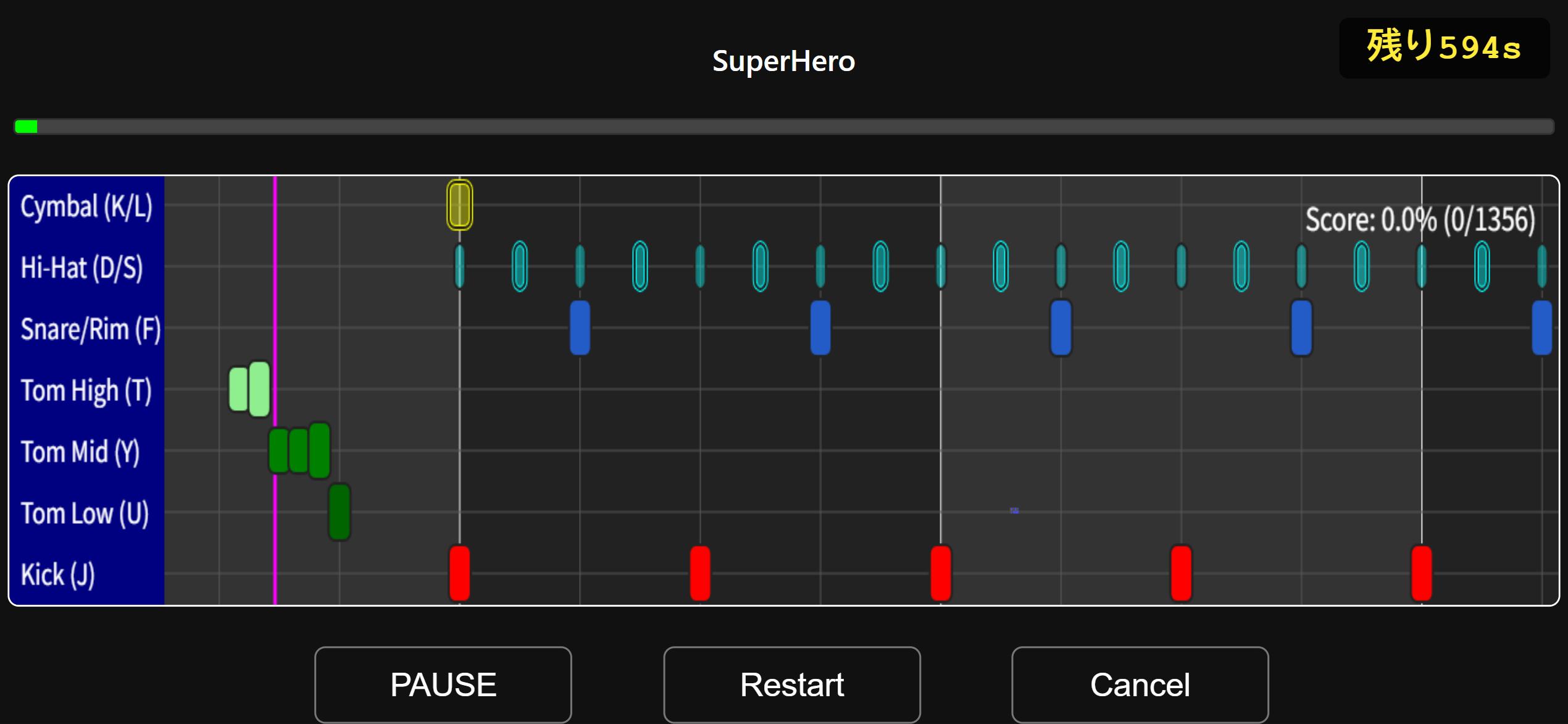This screenshot has width=1568, height=724.
Task: Click the remaining time 594s counter
Action: (x=1443, y=48)
